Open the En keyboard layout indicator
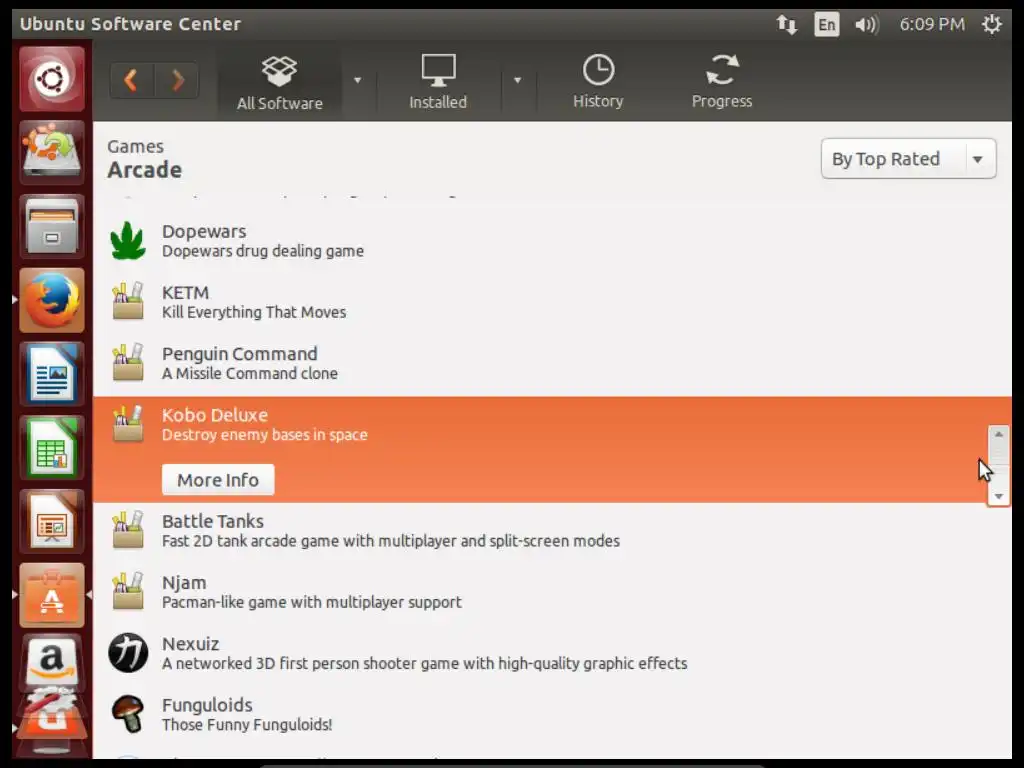Viewport: 1024px width, 768px height. point(826,25)
